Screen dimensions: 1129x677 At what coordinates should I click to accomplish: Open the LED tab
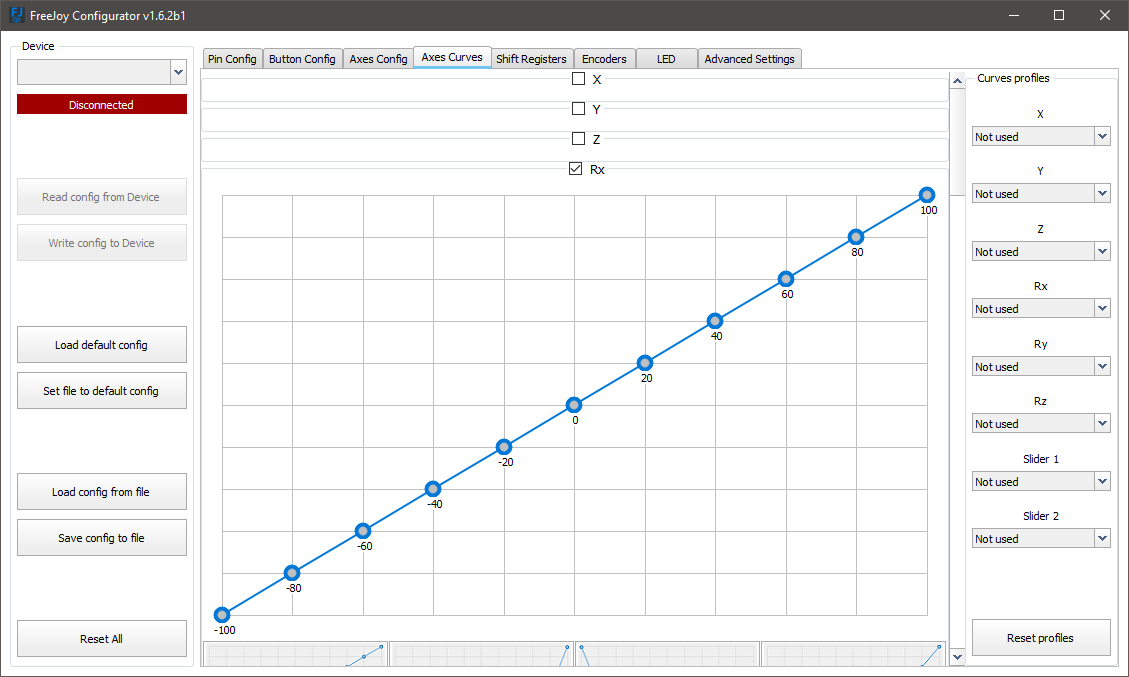pos(666,59)
